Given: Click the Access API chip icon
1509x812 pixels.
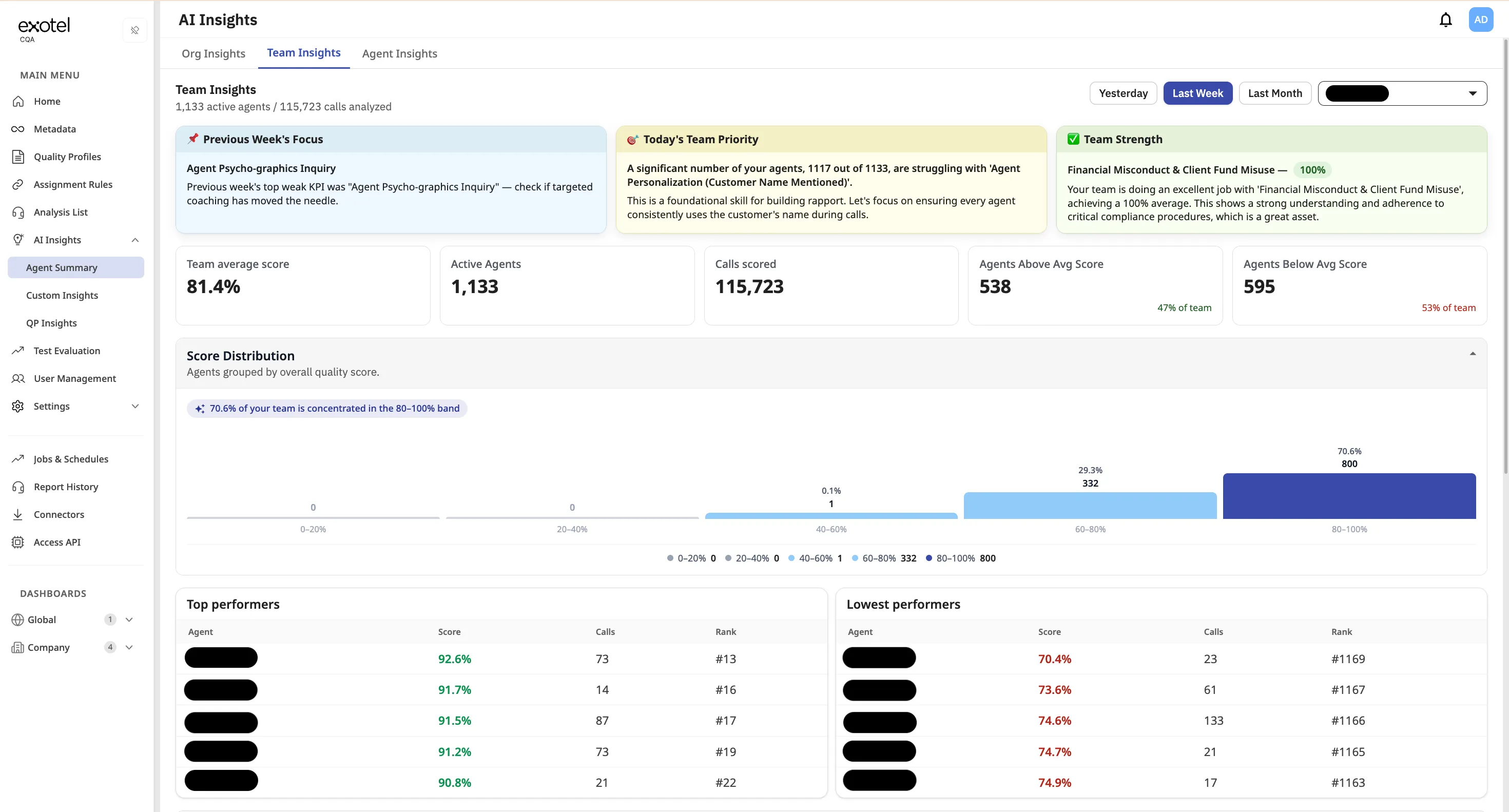Looking at the screenshot, I should click(x=18, y=542).
